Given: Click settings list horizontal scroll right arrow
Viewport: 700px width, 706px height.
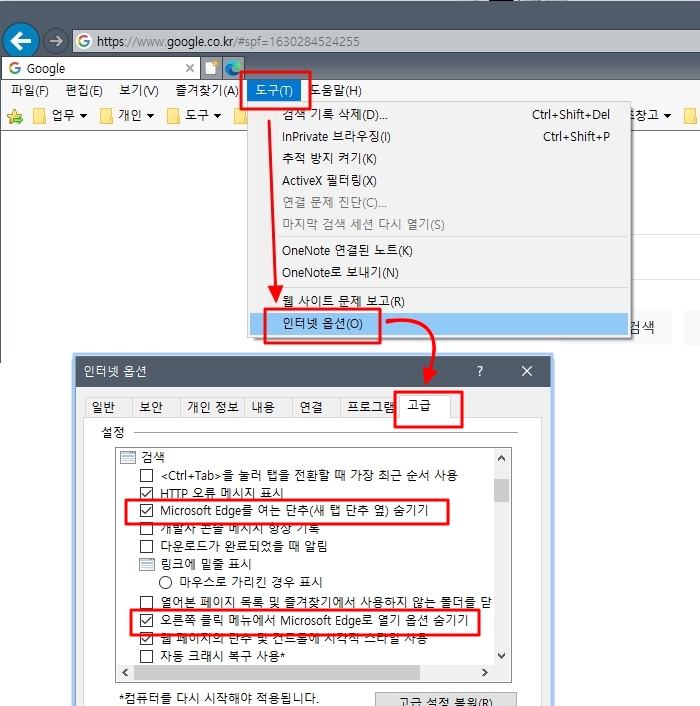Looking at the screenshot, I should pyautogui.click(x=485, y=672).
